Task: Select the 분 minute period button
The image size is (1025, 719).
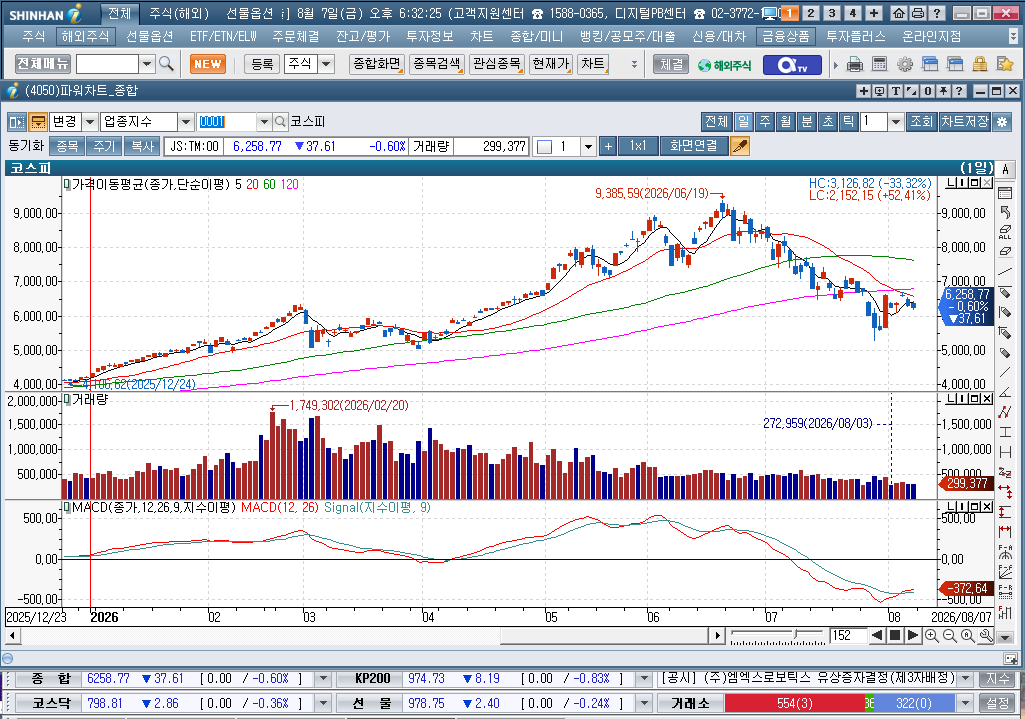Action: click(807, 122)
